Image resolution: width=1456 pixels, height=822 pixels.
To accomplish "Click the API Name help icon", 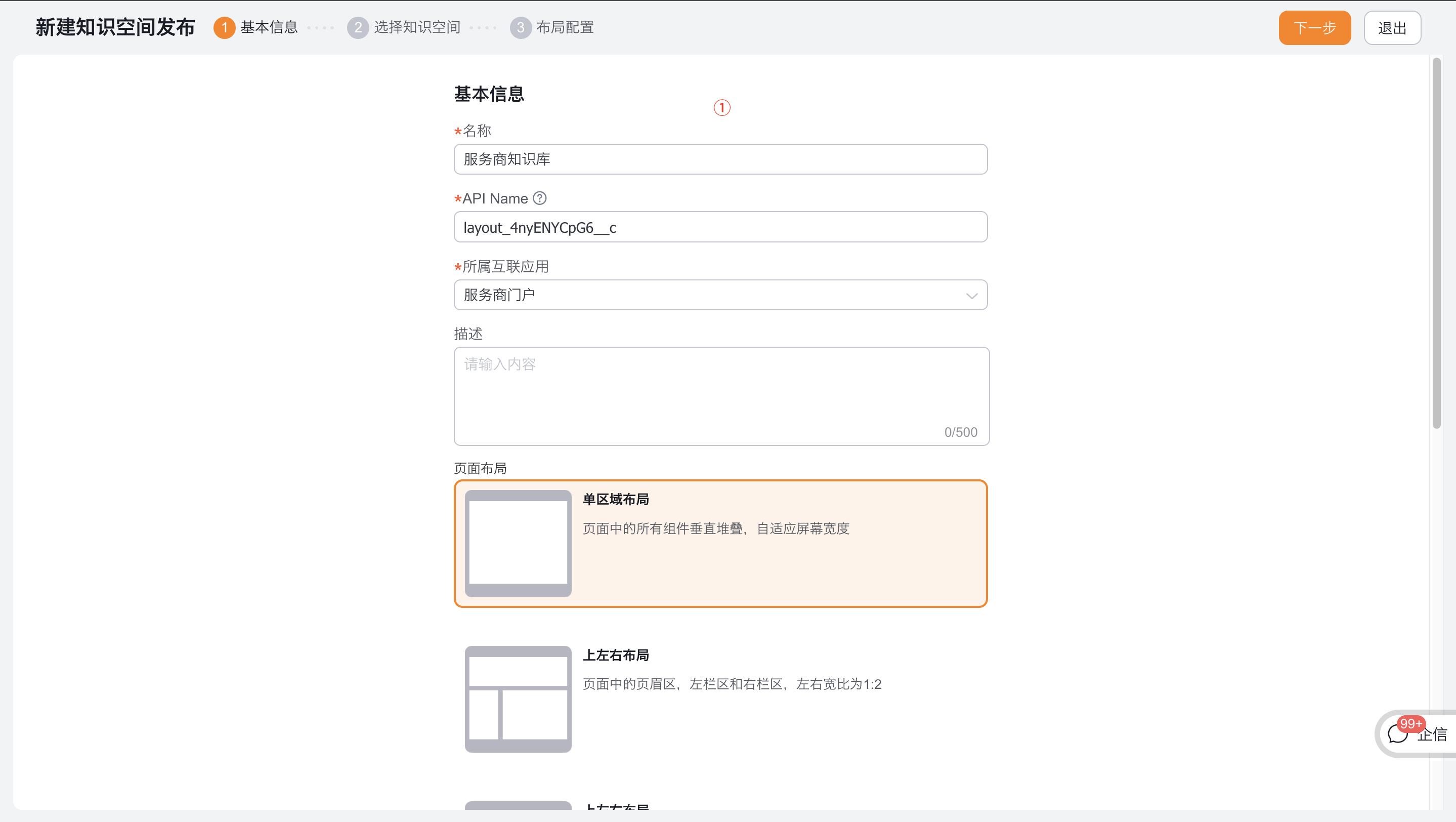I will [540, 198].
